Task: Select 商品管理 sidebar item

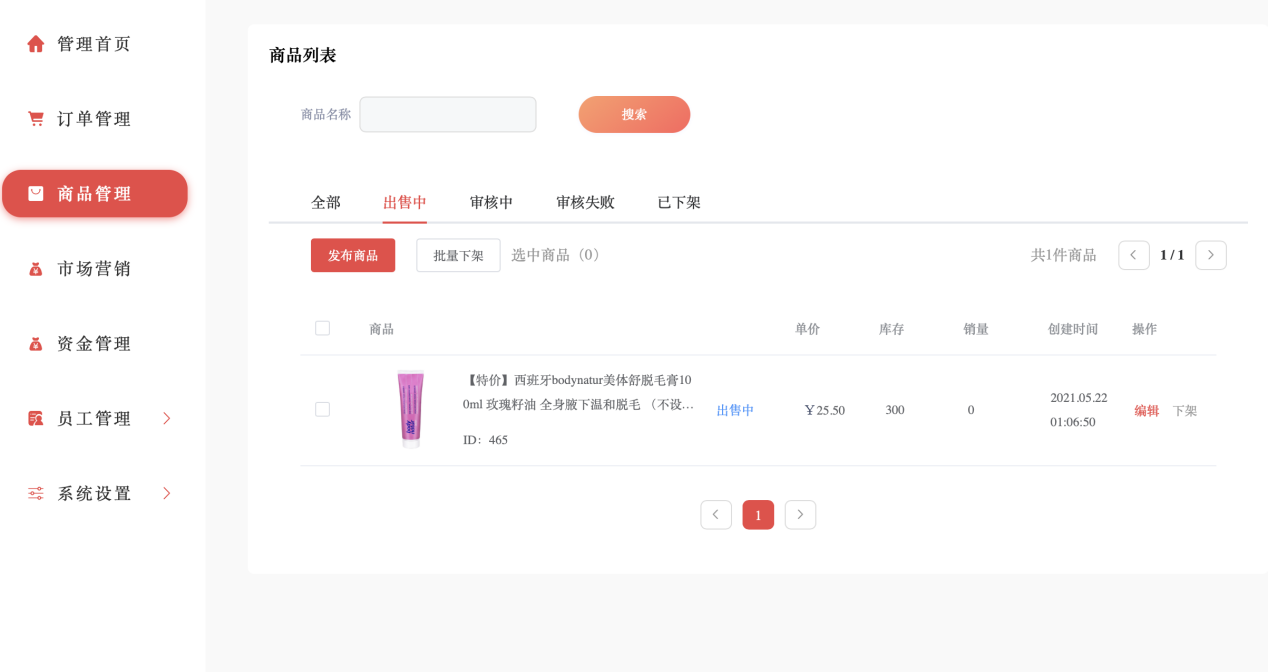Action: click(95, 194)
